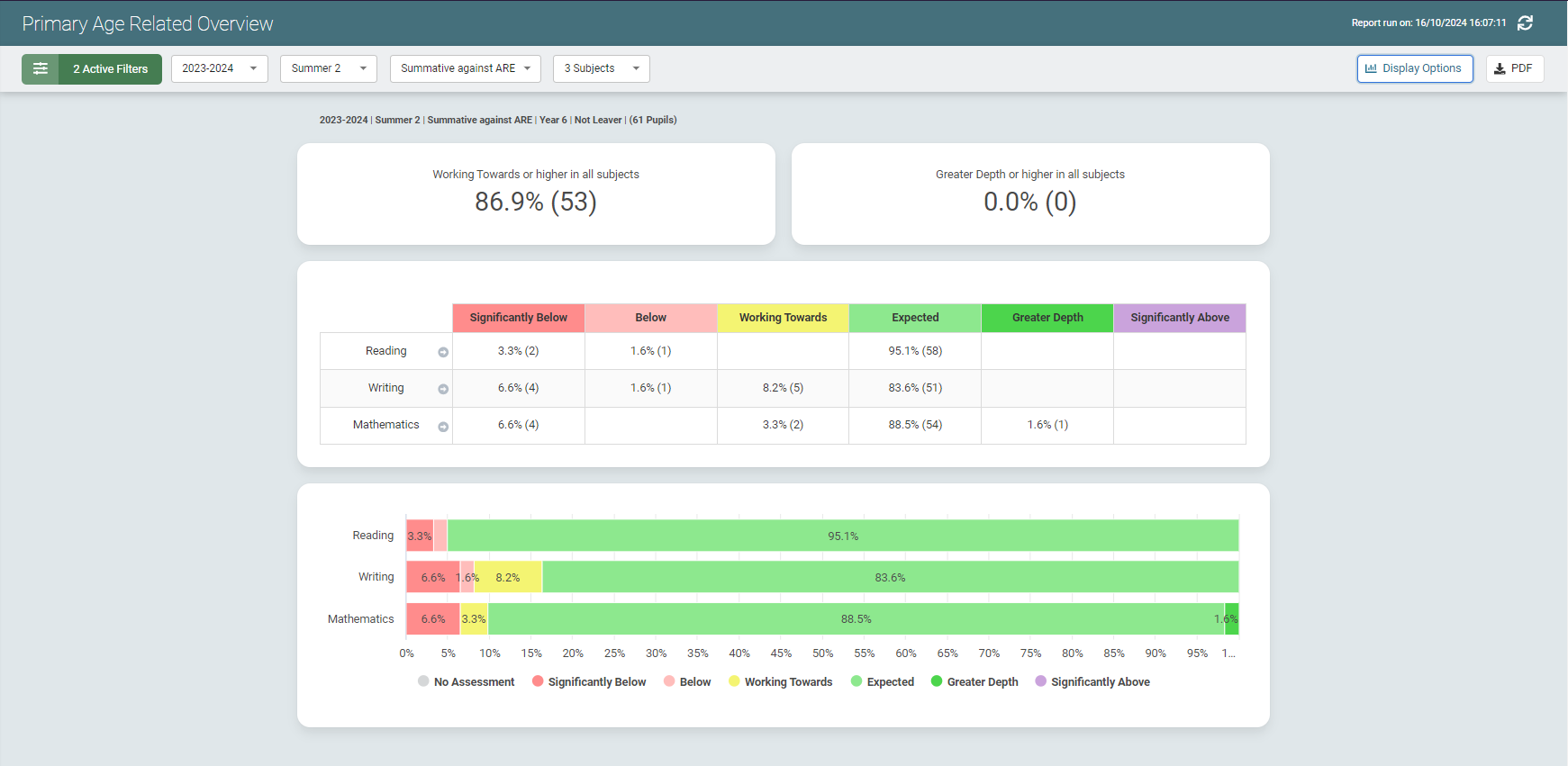Toggle Significantly Below series in legend
Viewport: 1568px width, 766px height.
click(x=589, y=682)
